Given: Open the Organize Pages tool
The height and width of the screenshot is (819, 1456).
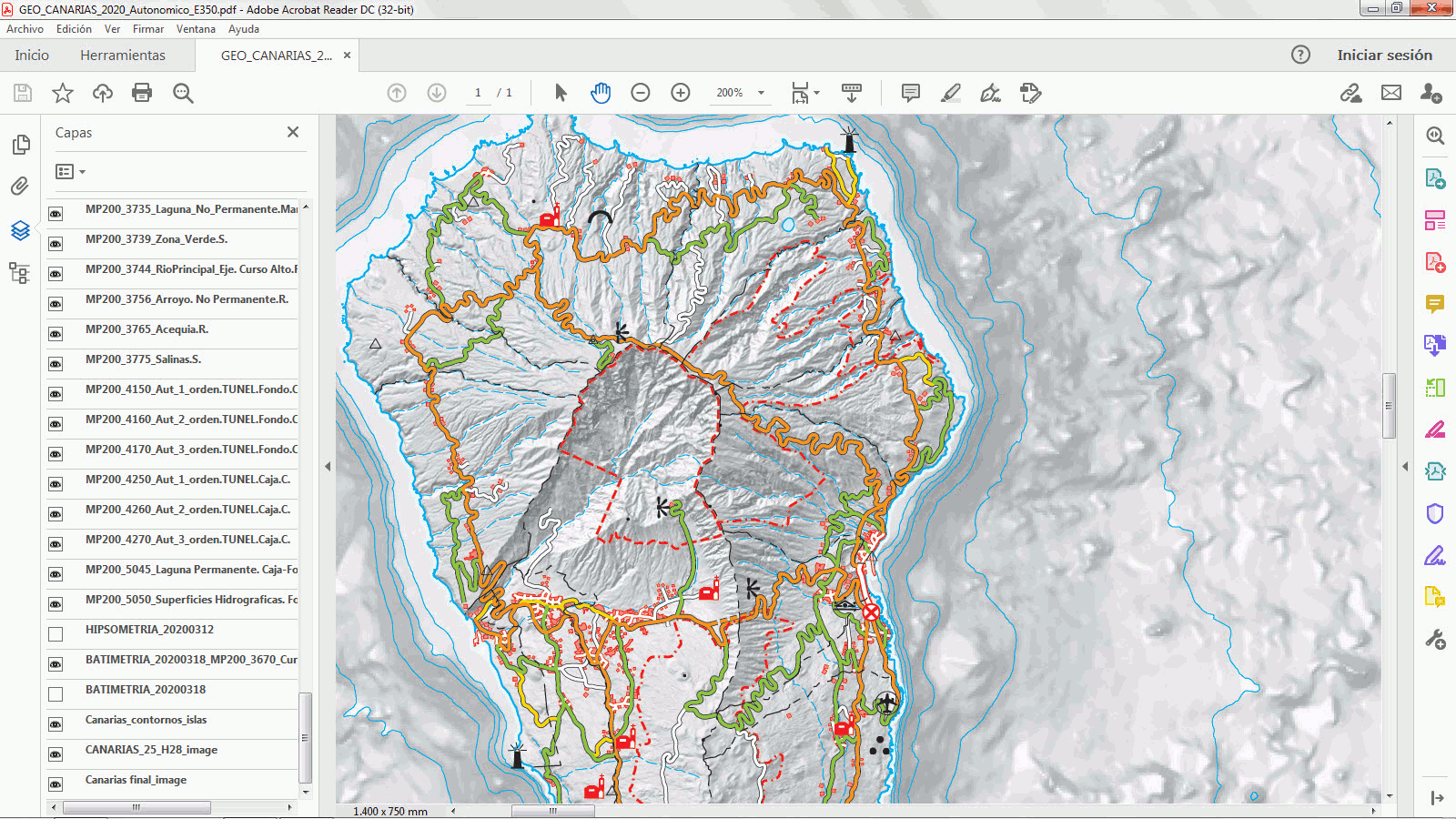Looking at the screenshot, I should (1435, 219).
